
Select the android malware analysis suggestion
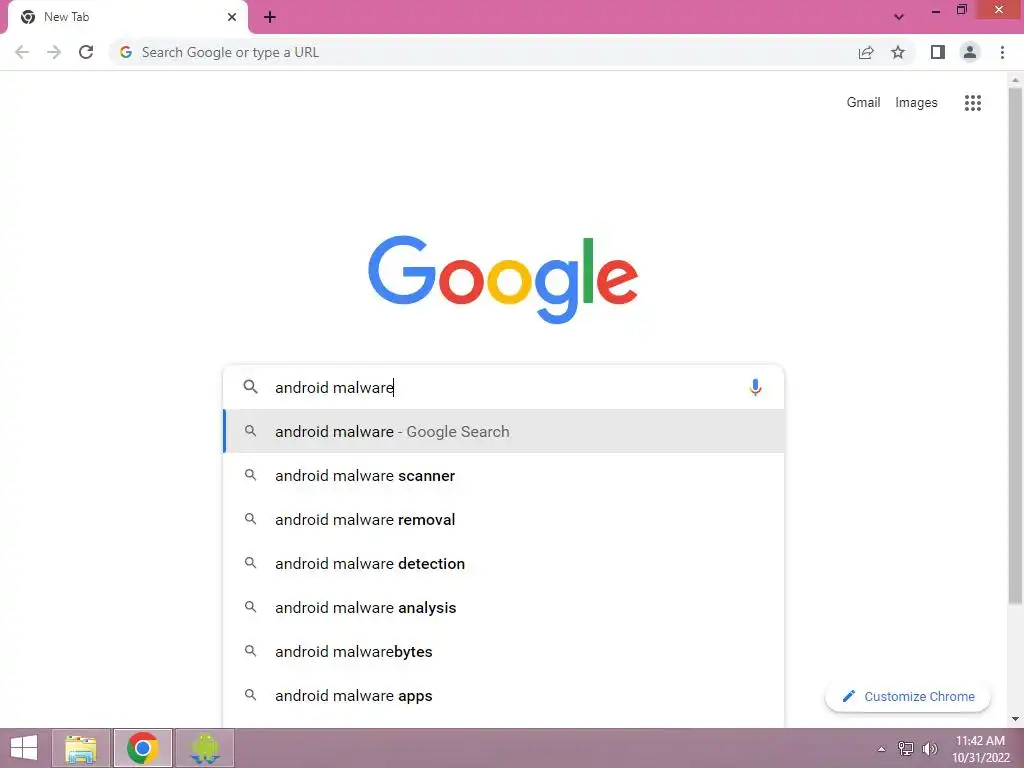click(x=503, y=607)
